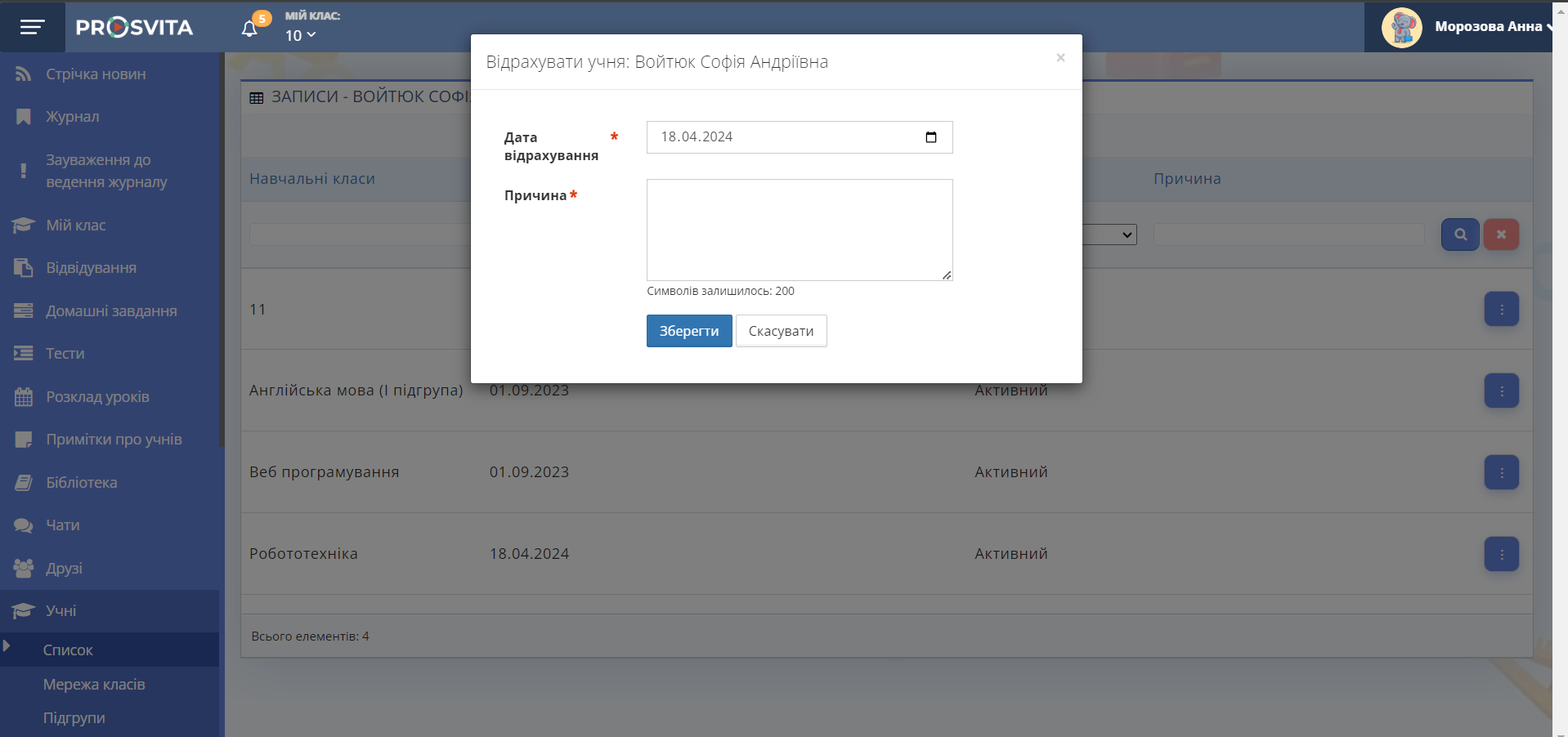This screenshot has height=737, width=1568.
Task: Click into the Причина text area
Action: click(x=799, y=230)
